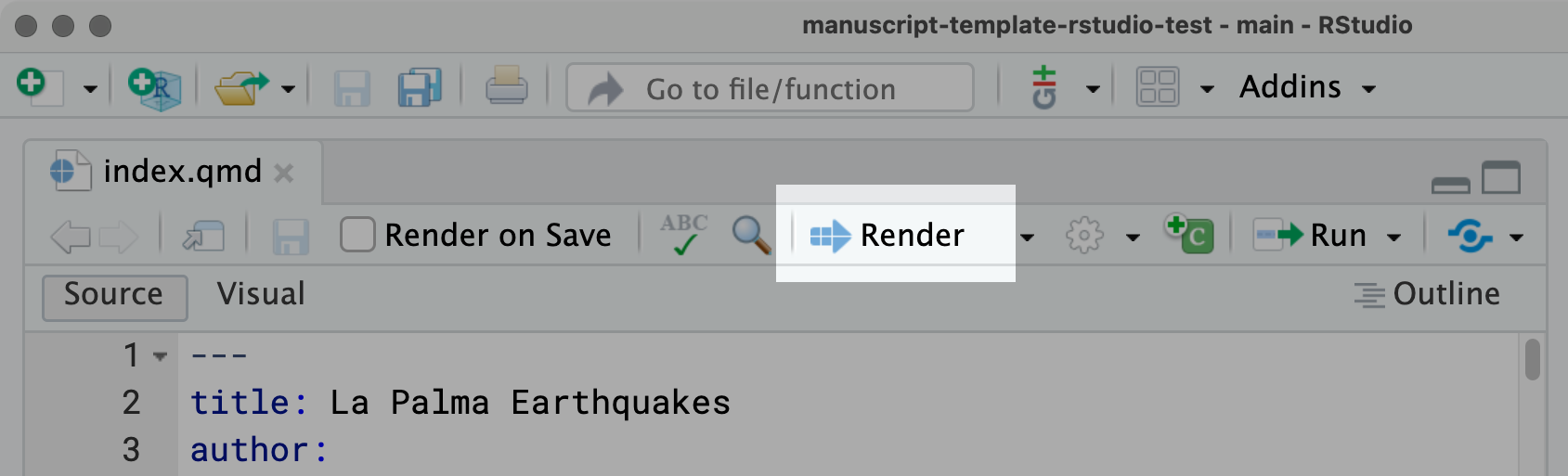This screenshot has width=1568, height=476.
Task: Click the New File icon
Action: point(39,88)
